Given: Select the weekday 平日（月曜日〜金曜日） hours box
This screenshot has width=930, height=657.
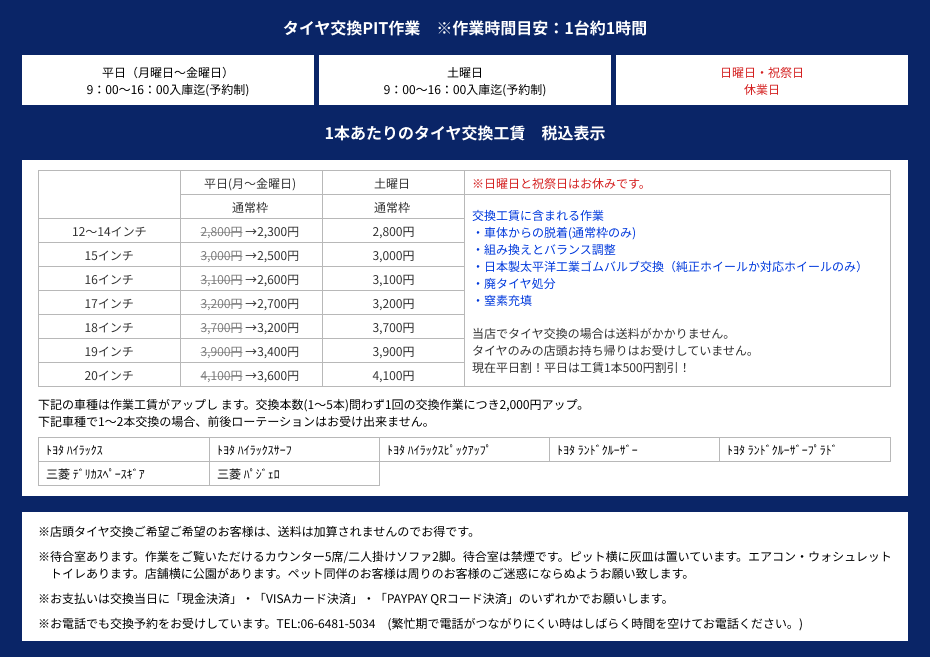Looking at the screenshot, I should (x=168, y=80).
